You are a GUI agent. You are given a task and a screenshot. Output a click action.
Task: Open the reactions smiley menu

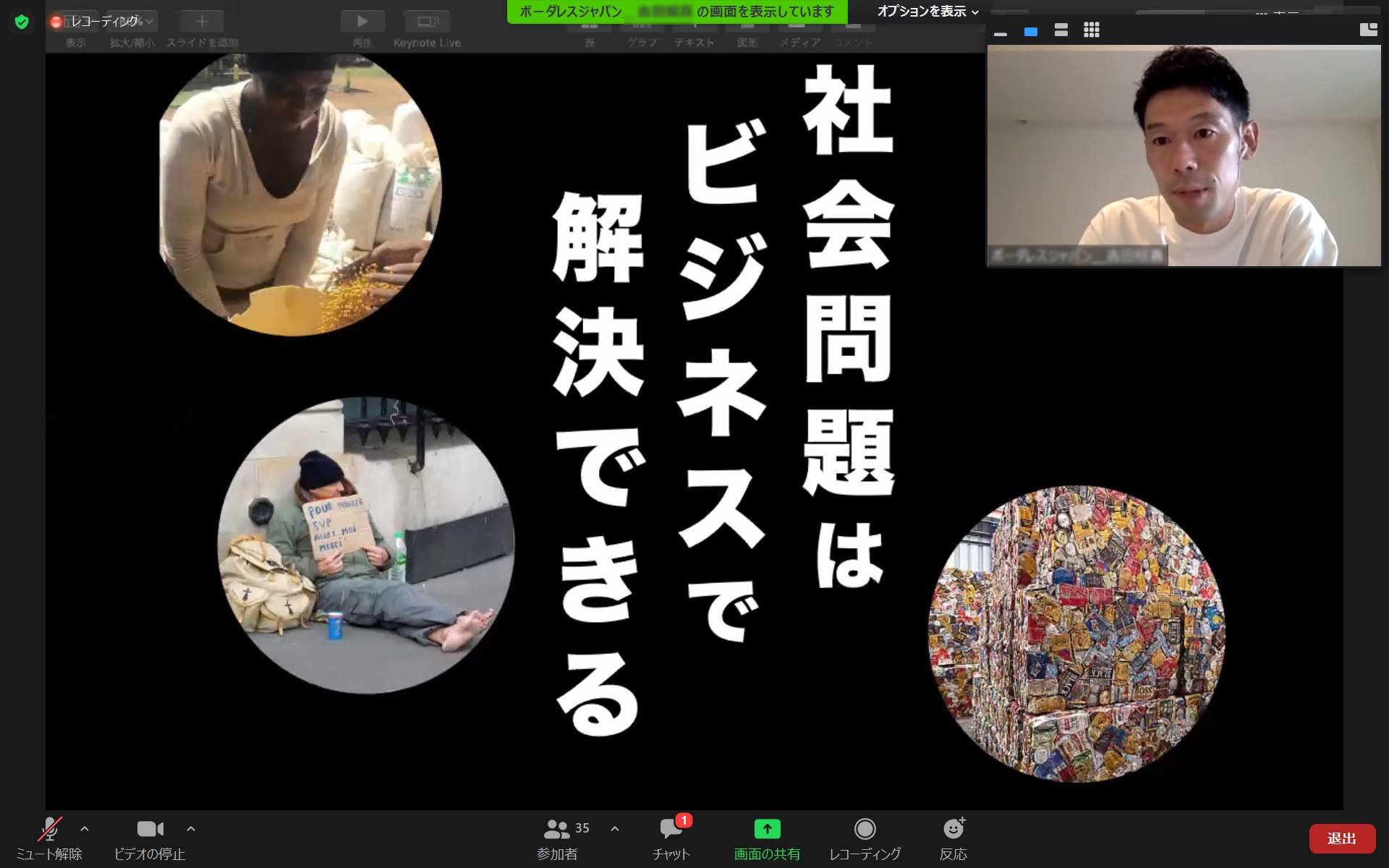coord(953,829)
